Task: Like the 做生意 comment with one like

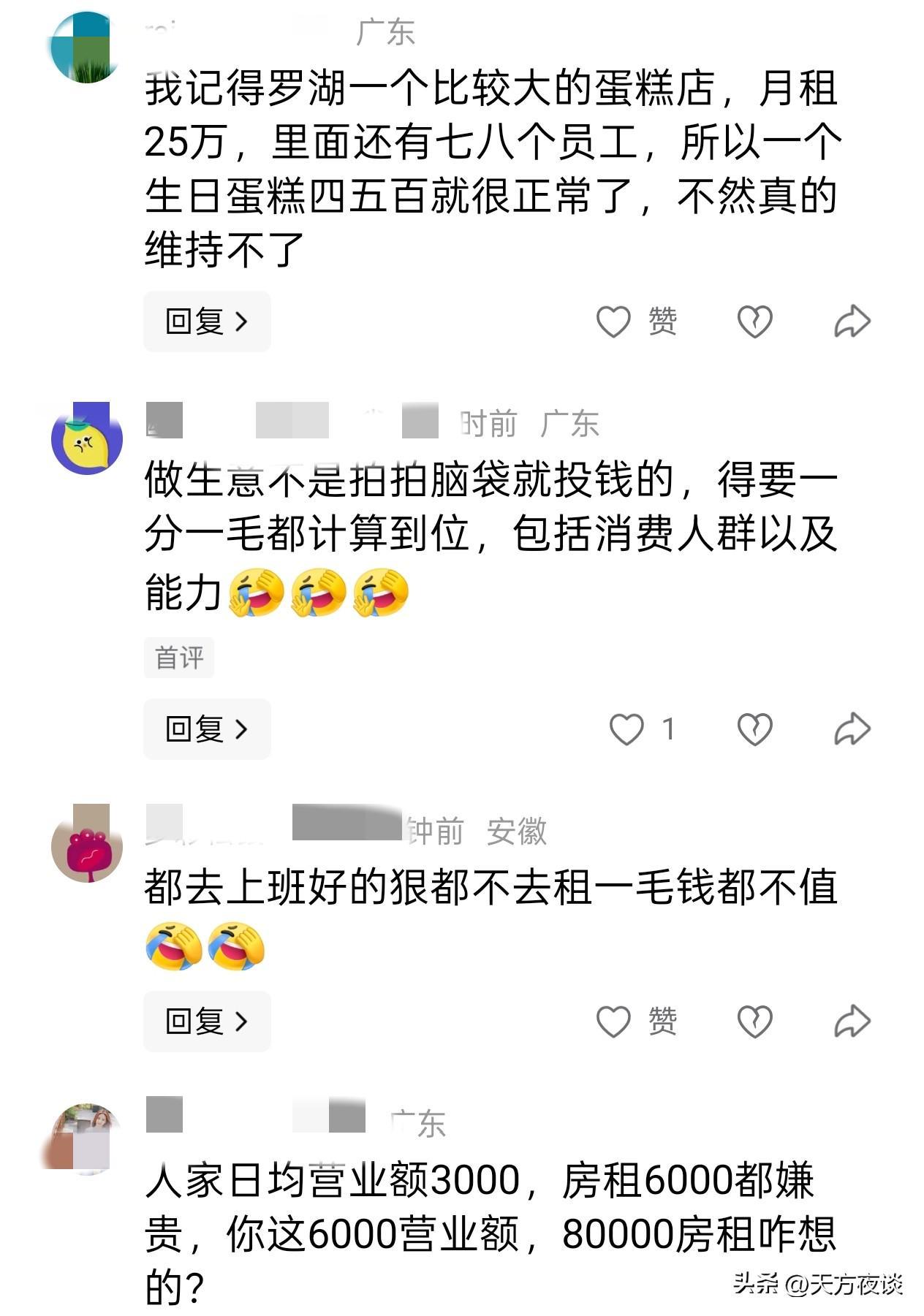Action: click(x=626, y=729)
